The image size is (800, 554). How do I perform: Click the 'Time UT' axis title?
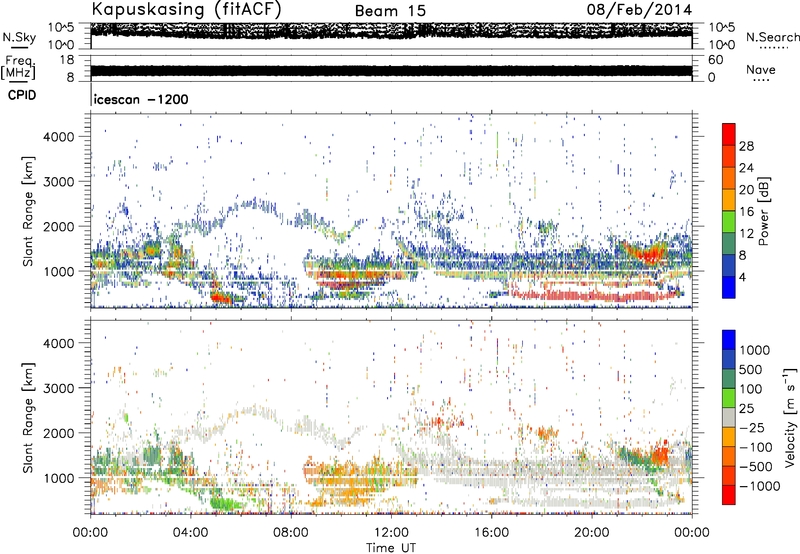click(391, 548)
